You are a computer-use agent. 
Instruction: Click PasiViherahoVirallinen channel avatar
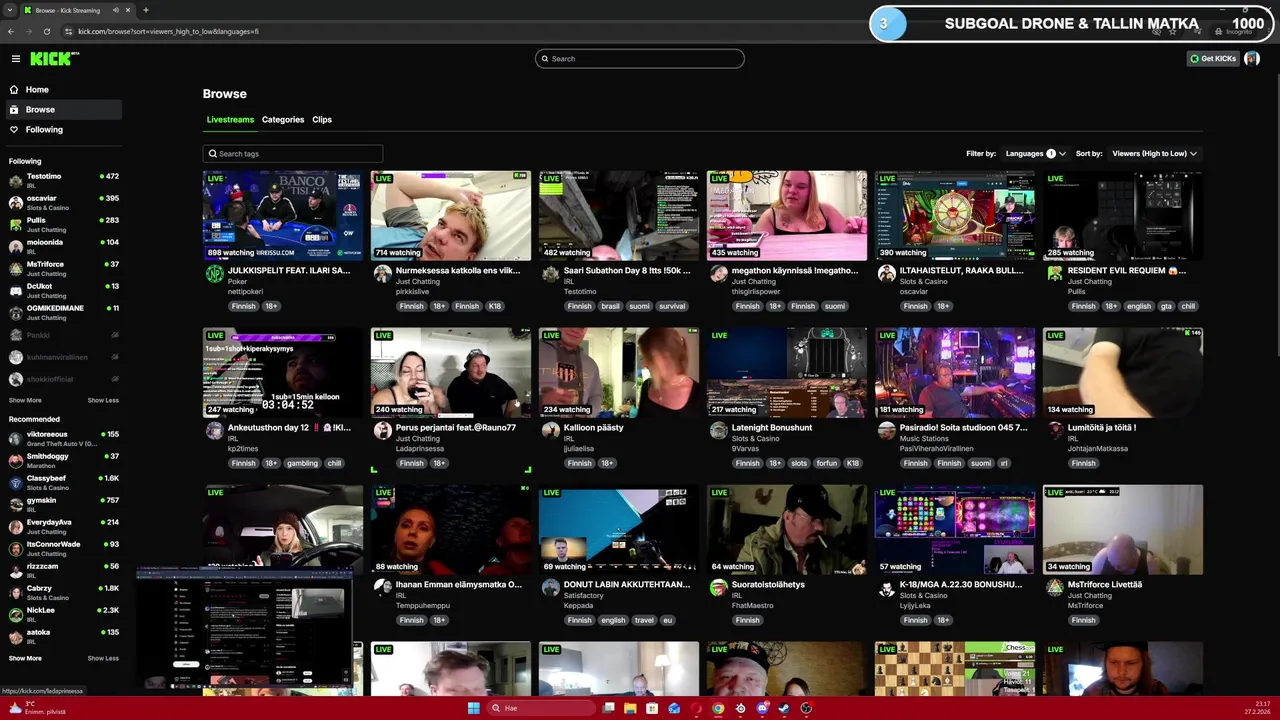tap(886, 432)
